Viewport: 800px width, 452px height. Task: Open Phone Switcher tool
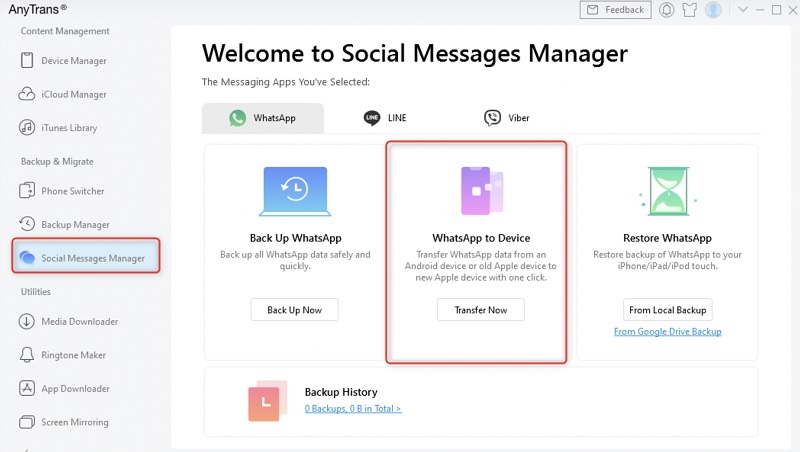[x=72, y=191]
